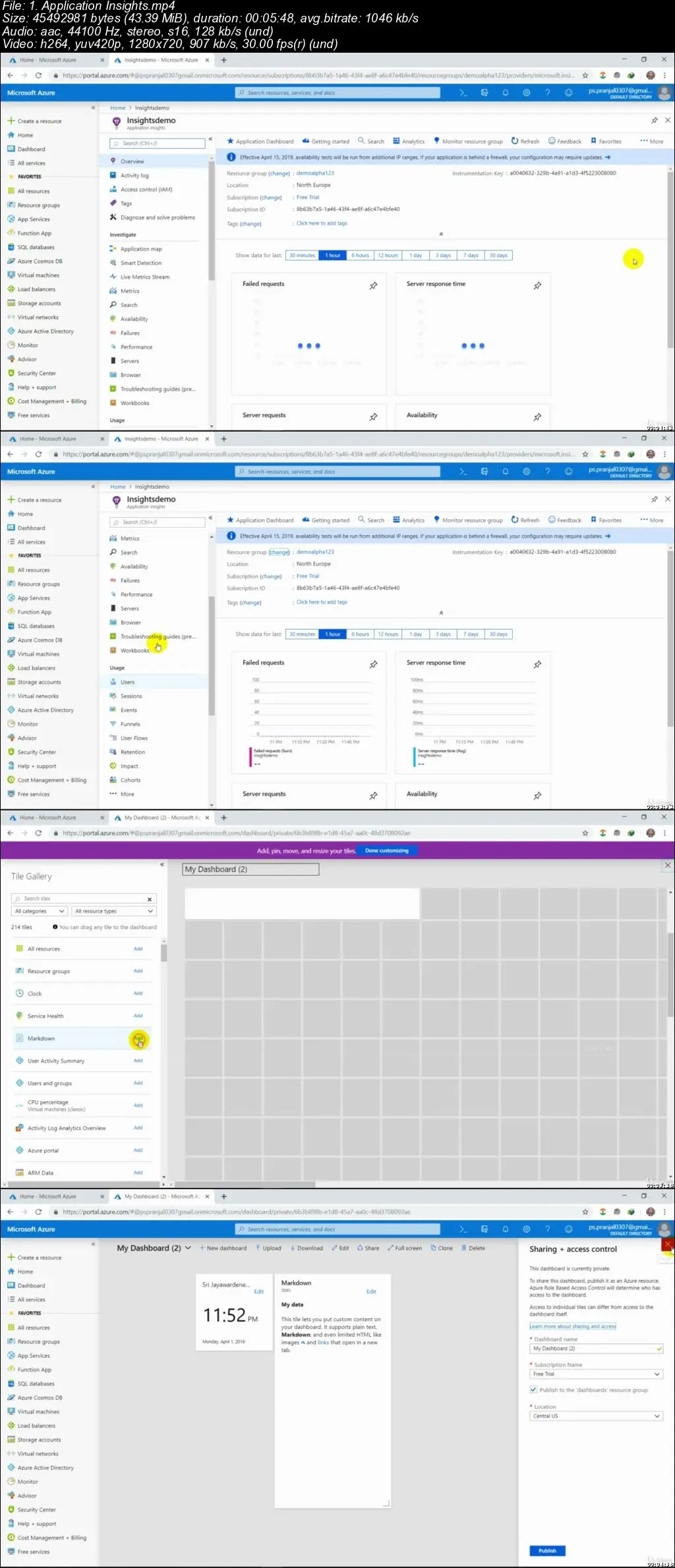Click the dashboard title field while customizing
This screenshot has height=1568, width=675.
coord(250,869)
